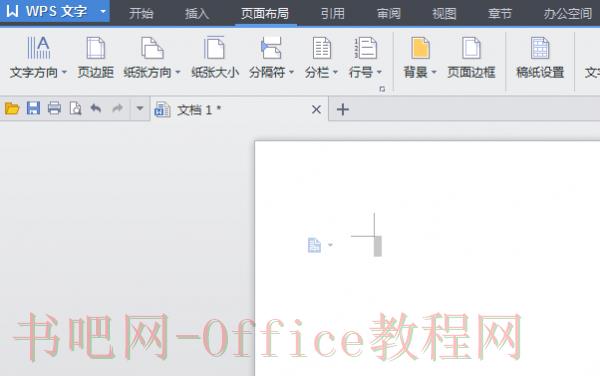This screenshot has width=600, height=376.
Task: Expand the quick access toolbar dropdown
Action: pyautogui.click(x=140, y=109)
